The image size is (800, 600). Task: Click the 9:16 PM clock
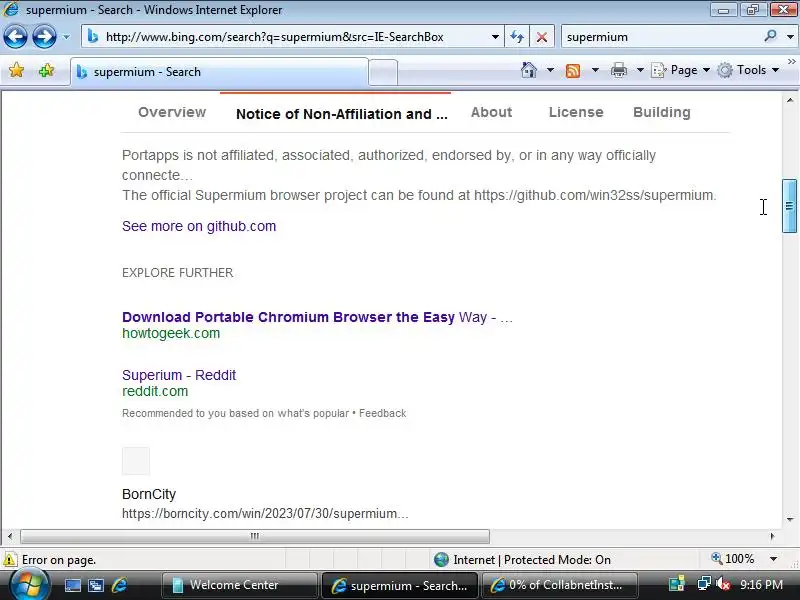[761, 585]
